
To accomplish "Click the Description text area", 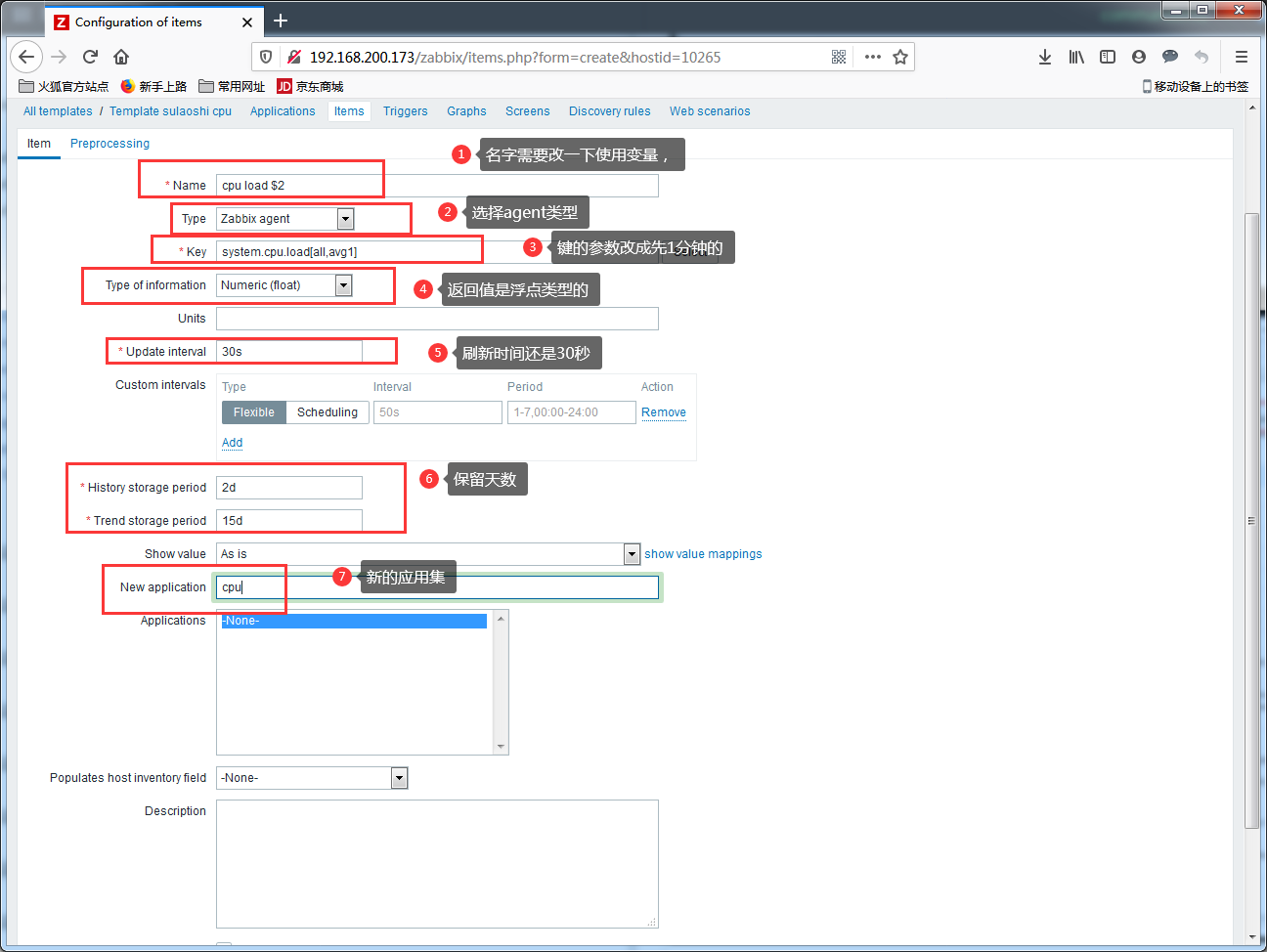I will 437,864.
